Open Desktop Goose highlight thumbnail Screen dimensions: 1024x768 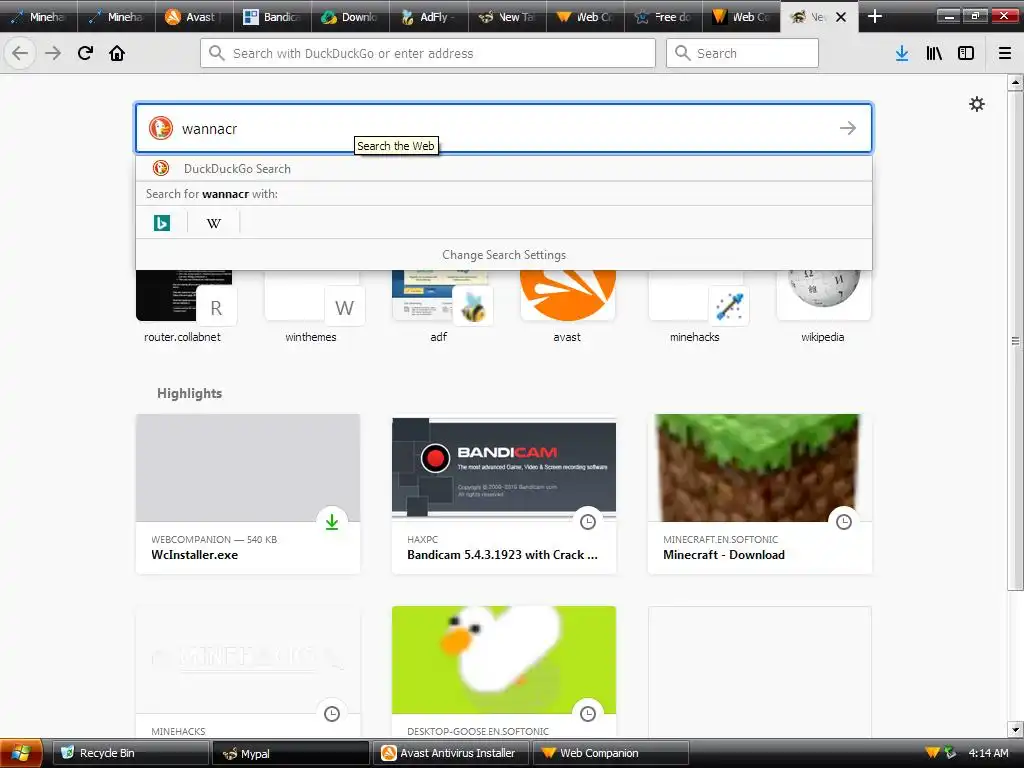click(504, 660)
